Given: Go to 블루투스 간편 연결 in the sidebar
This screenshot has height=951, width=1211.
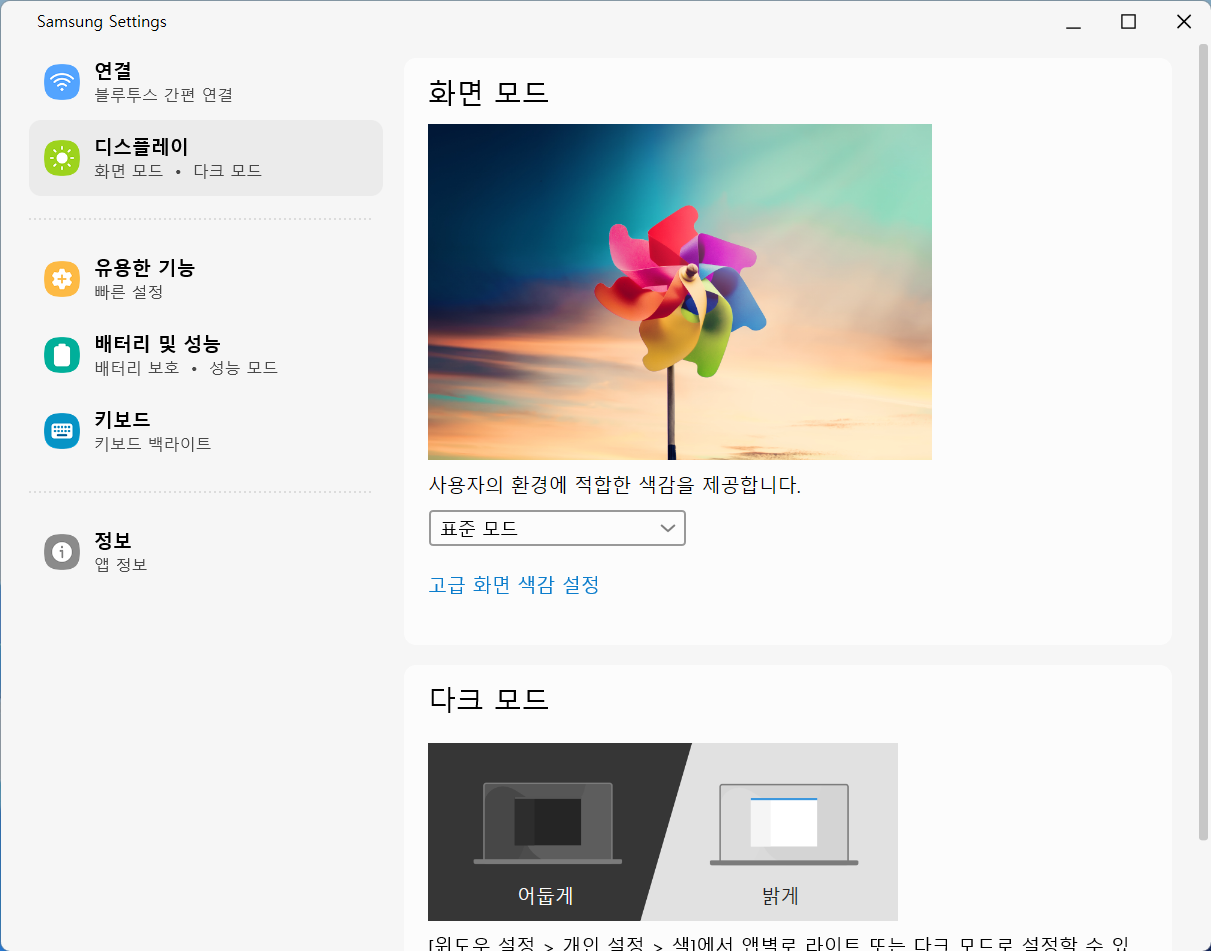Looking at the screenshot, I should pyautogui.click(x=164, y=95).
